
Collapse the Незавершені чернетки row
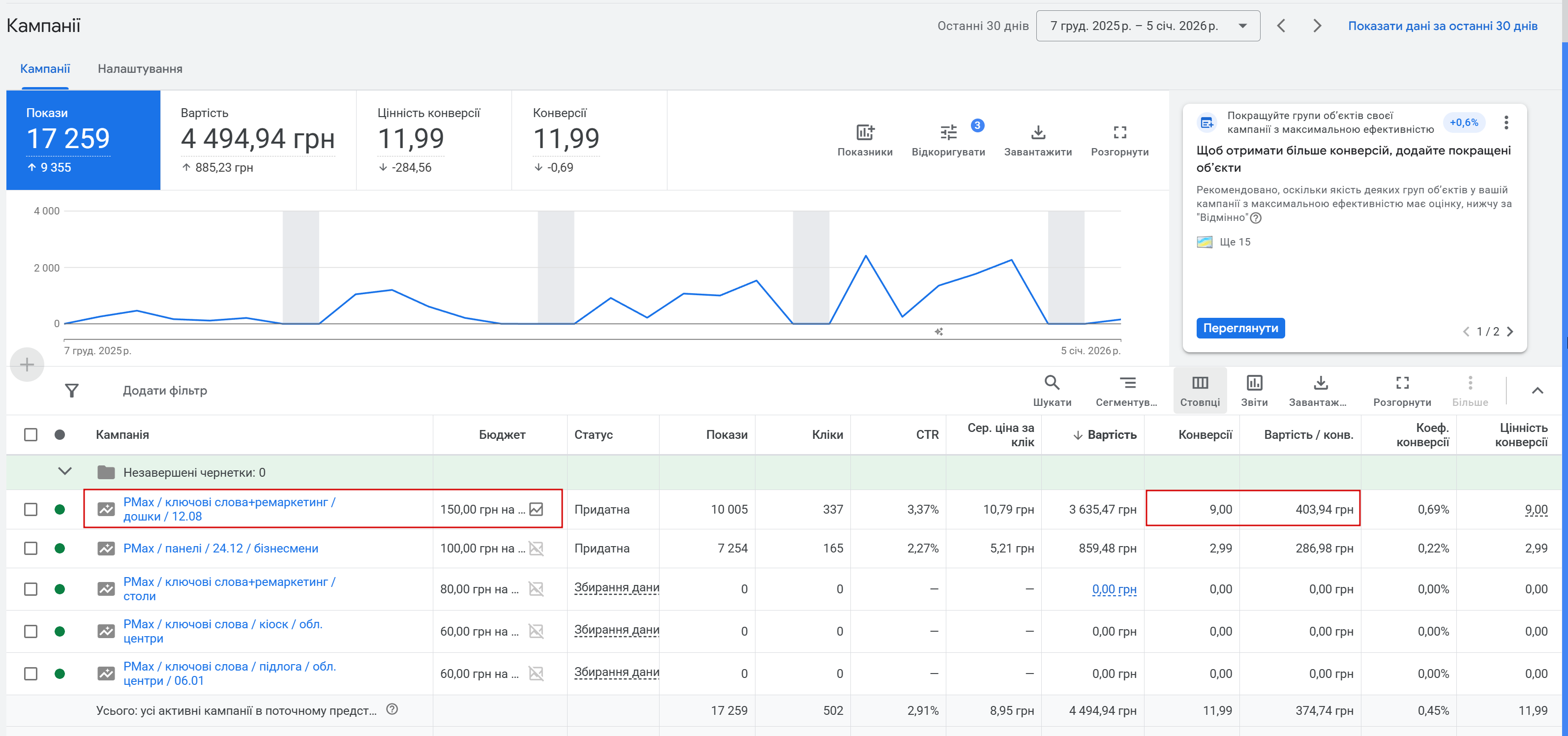point(64,472)
